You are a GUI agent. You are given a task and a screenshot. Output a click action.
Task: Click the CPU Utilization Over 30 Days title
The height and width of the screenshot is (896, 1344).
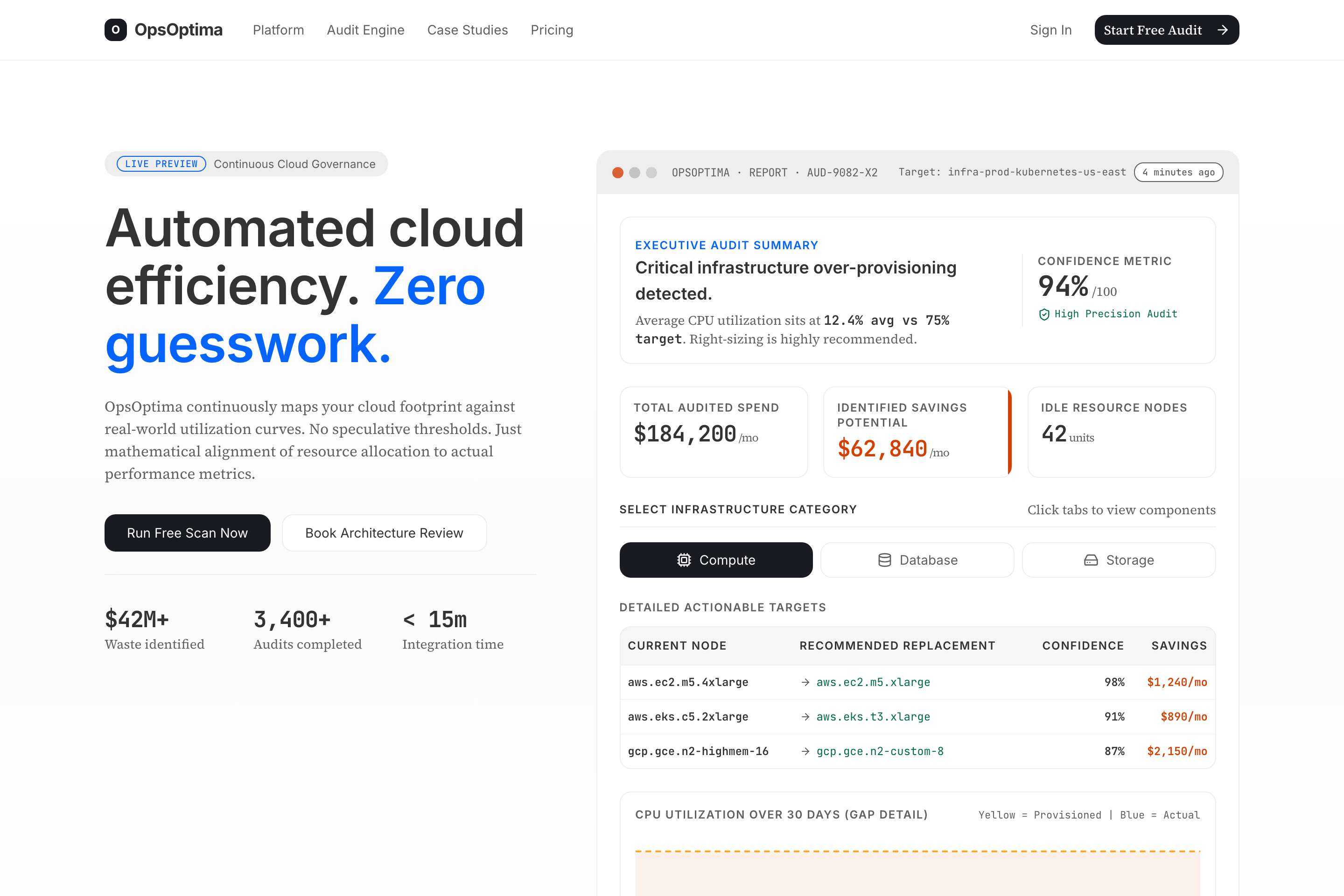click(x=782, y=815)
